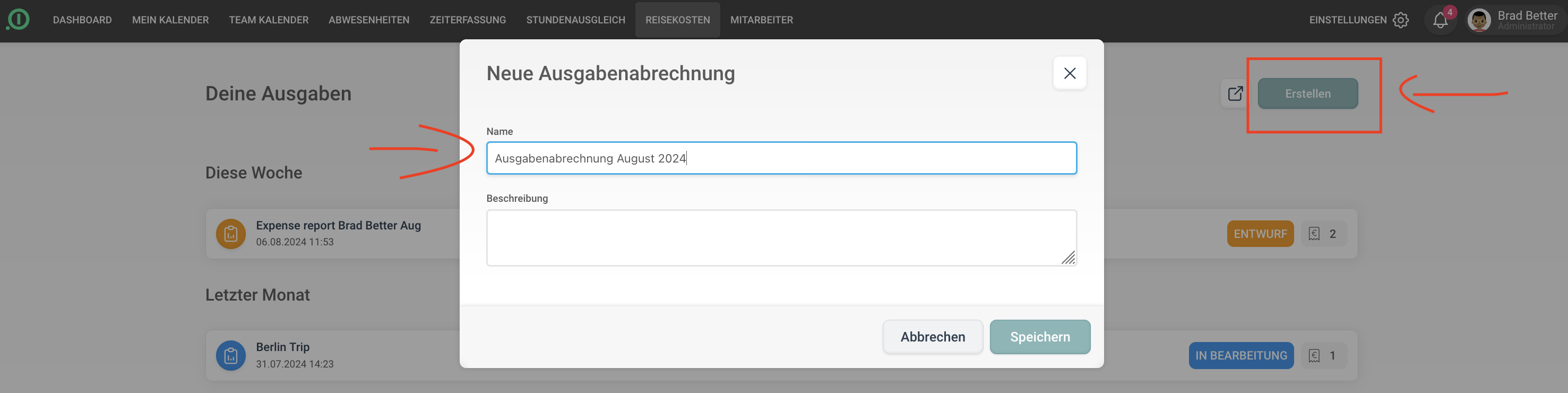Screen dimensions: 1568x393
Task: Click into the Beschreibung text area
Action: 781,237
